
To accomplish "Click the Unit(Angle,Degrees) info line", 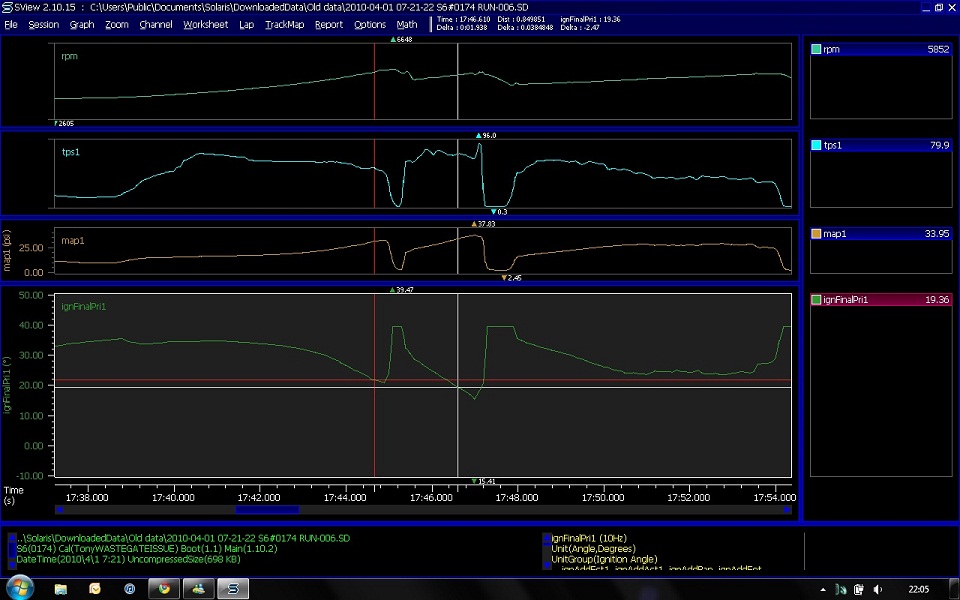I will click(x=593, y=549).
